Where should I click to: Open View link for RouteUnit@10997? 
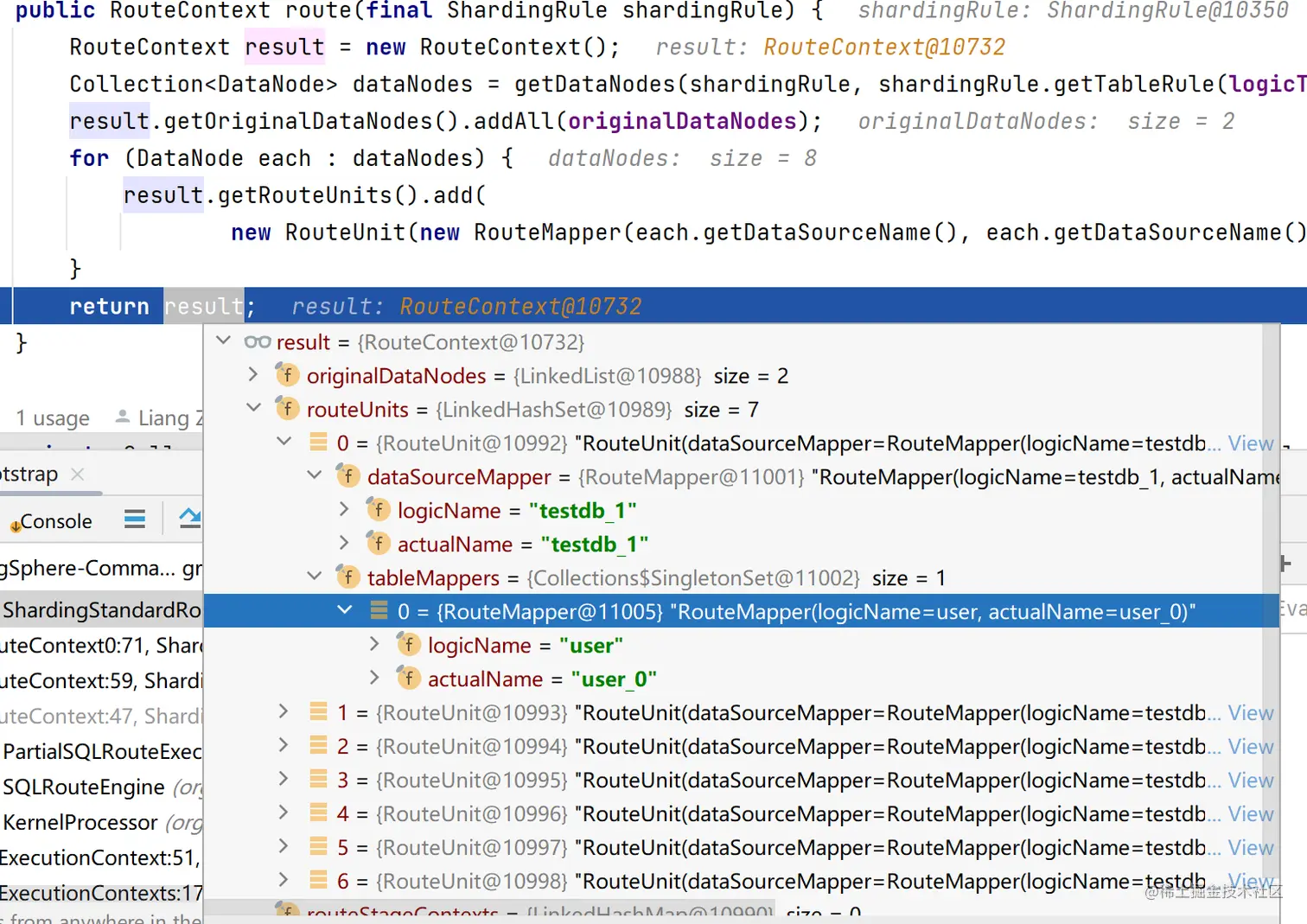click(x=1251, y=847)
